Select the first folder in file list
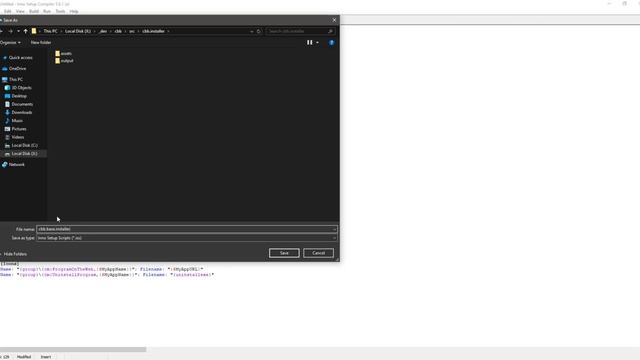640x360 pixels. (x=64, y=53)
